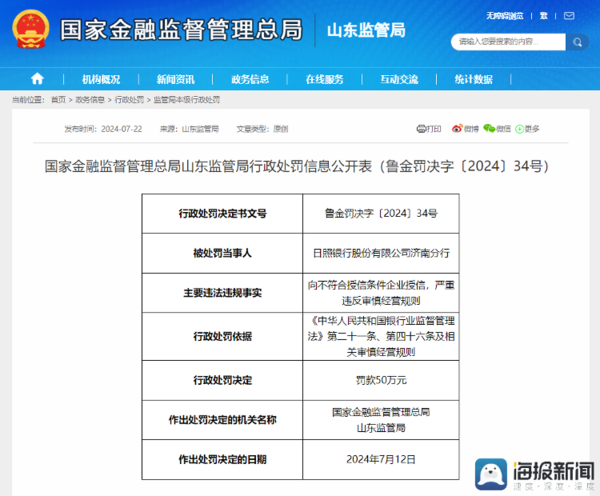Click authority cell with 山东监管局 in table
Viewport: 600px width, 496px height.
(x=381, y=420)
